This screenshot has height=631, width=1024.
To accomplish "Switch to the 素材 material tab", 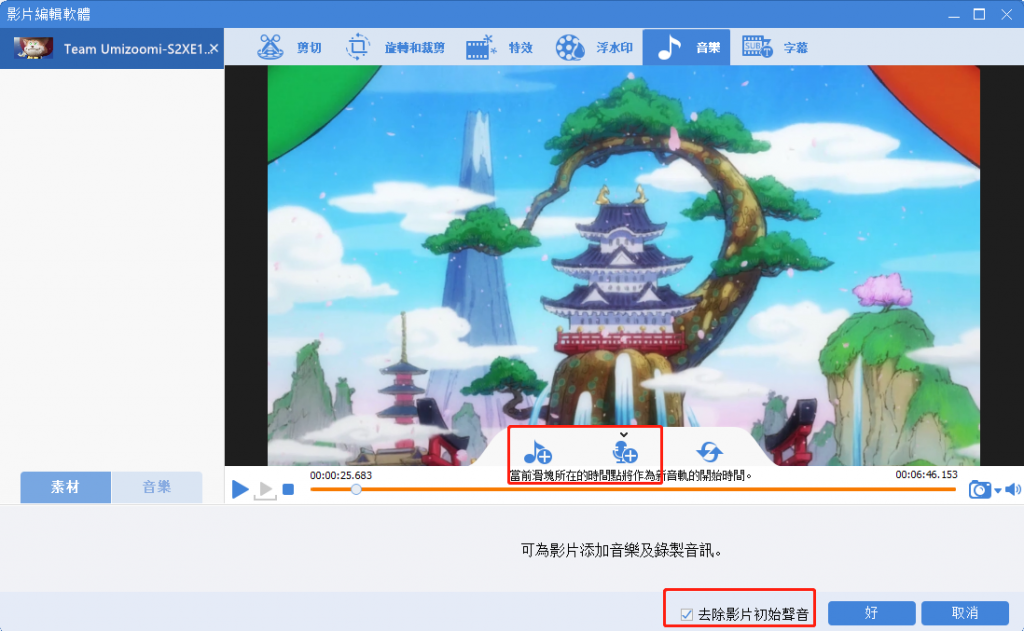I will click(65, 487).
